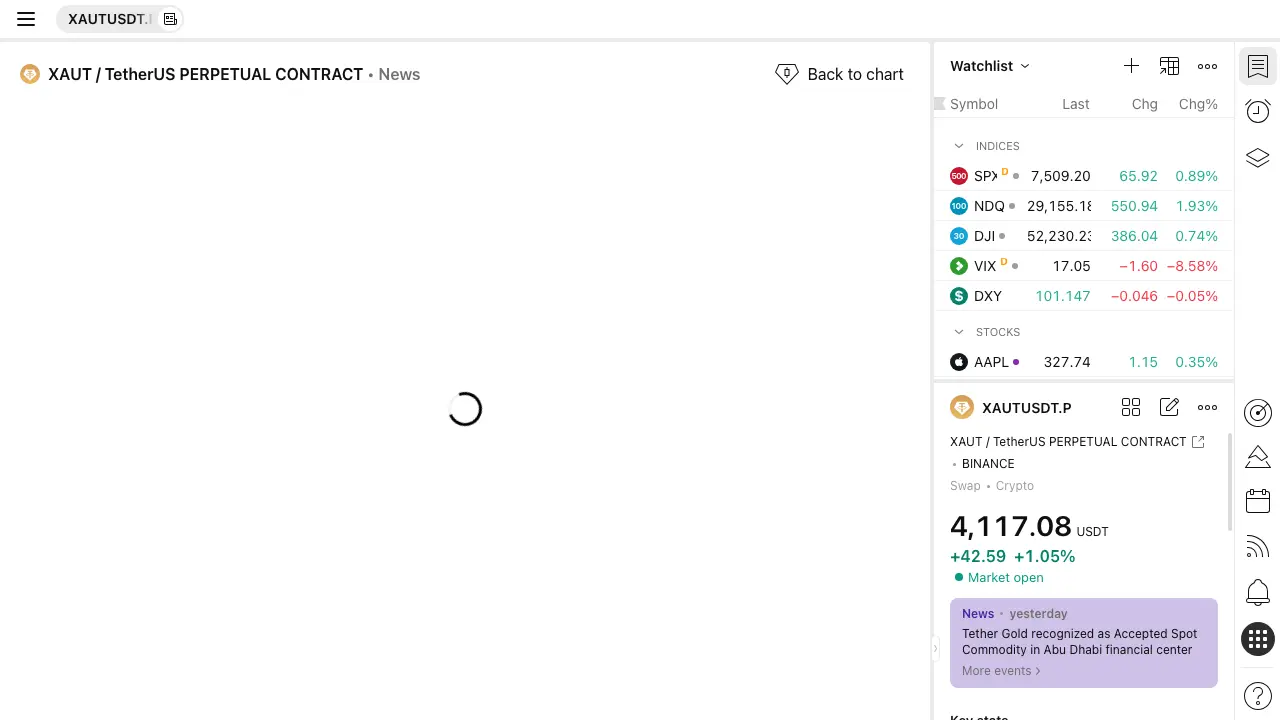
Task: Toggle the products grid button in sidebar
Action: click(x=1258, y=639)
